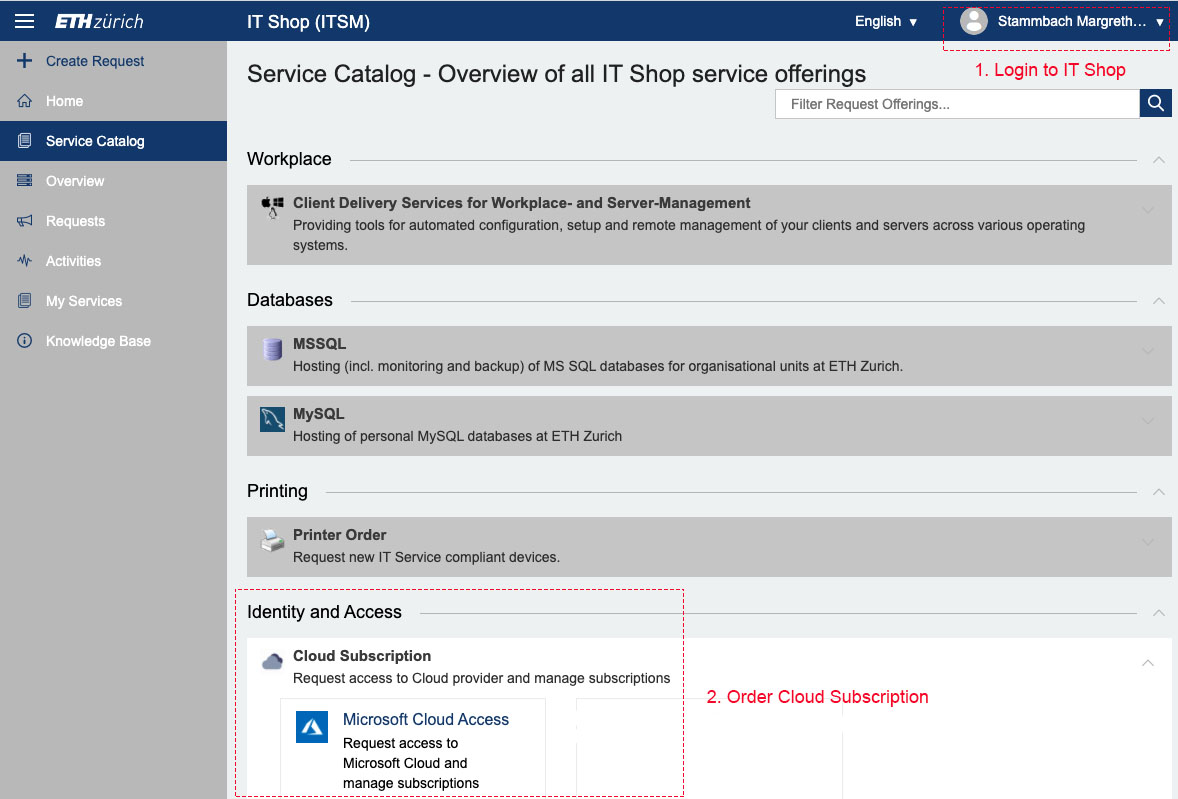Click text 'Request new IT Service compliant devices.'
Screen dimensions: 1178x799
(426, 557)
